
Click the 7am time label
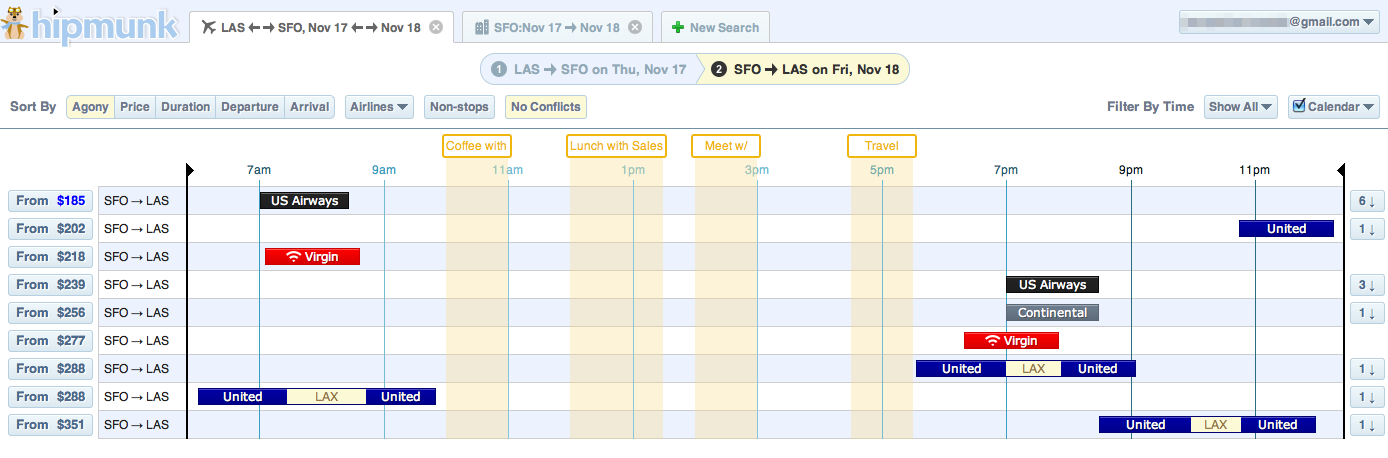[x=259, y=170]
